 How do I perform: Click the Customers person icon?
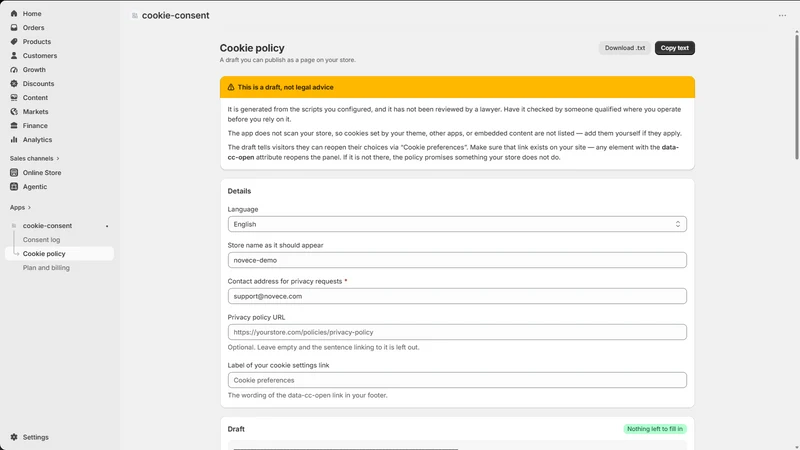14,56
